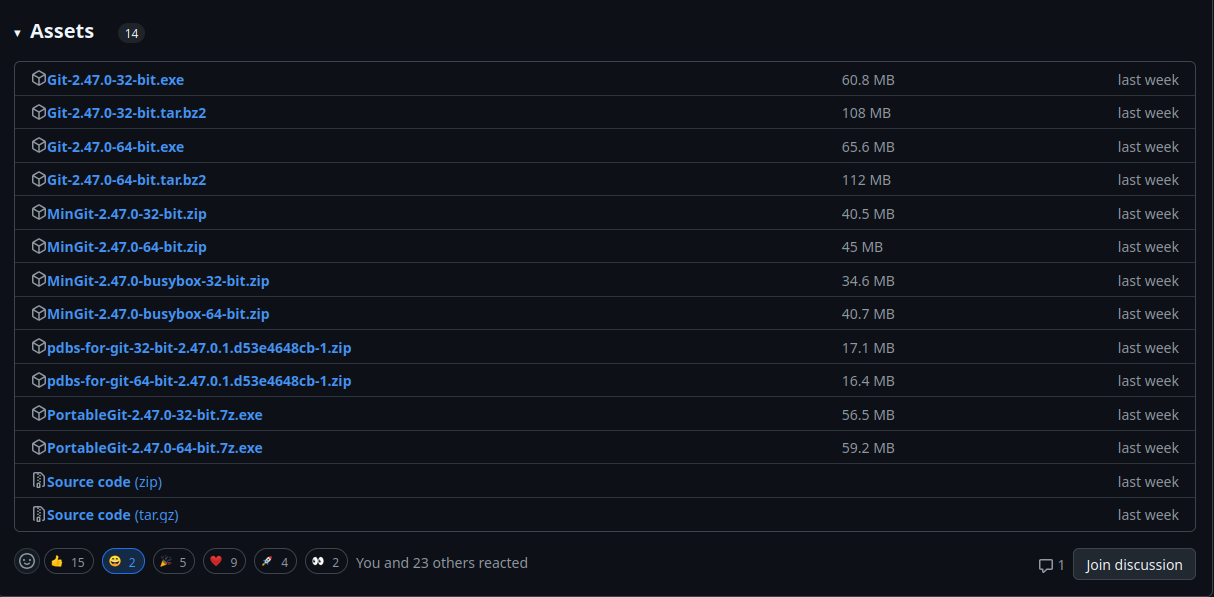Toggle the thumbs up reaction

pyautogui.click(x=68, y=562)
